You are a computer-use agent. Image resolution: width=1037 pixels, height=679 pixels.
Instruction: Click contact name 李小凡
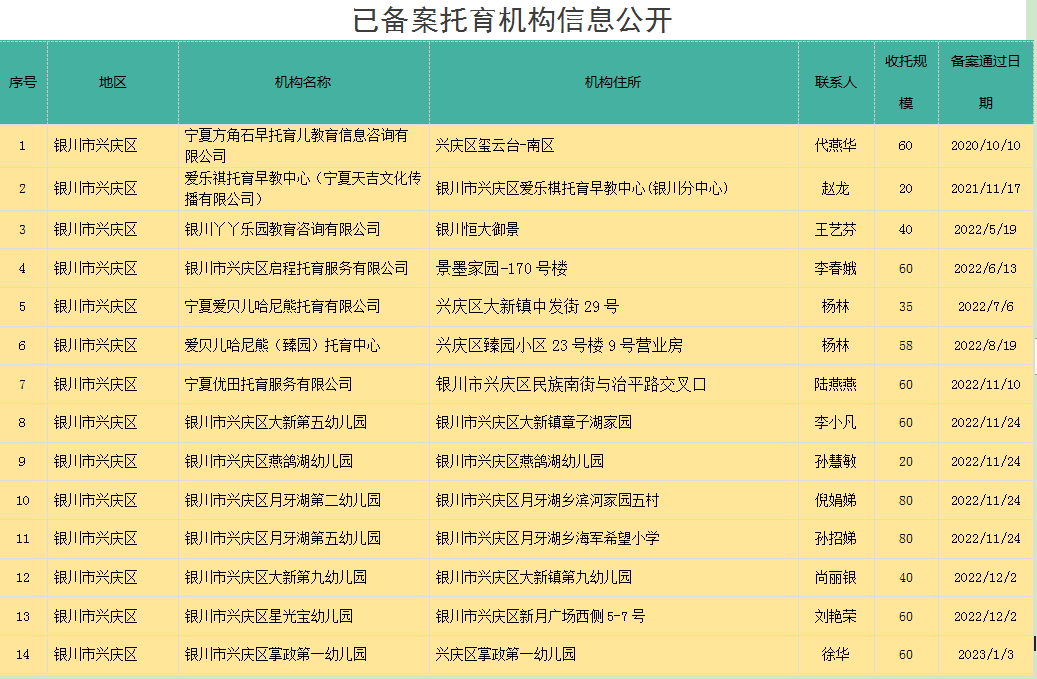(835, 422)
